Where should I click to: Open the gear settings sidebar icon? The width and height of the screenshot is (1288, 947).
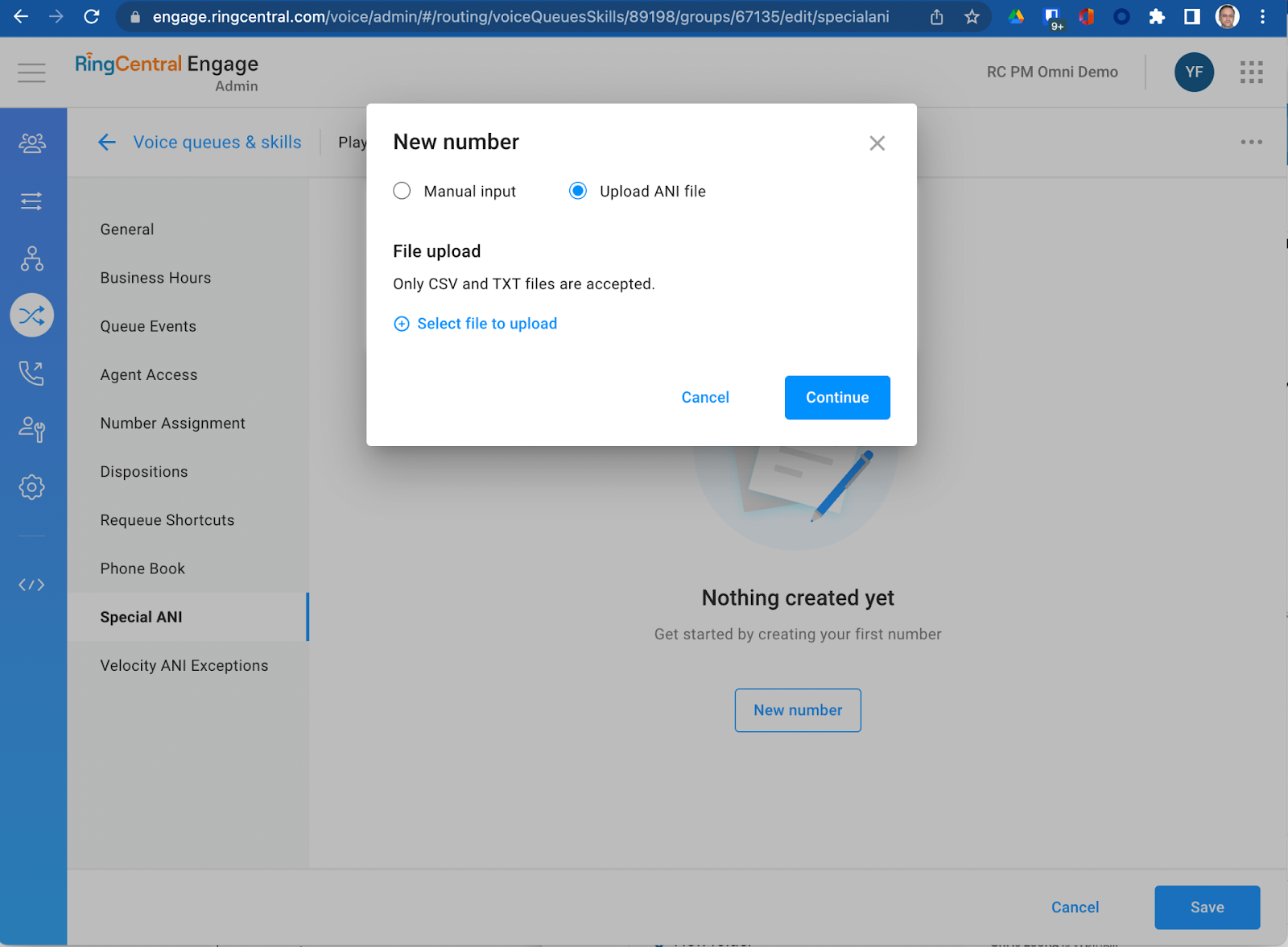pos(32,487)
